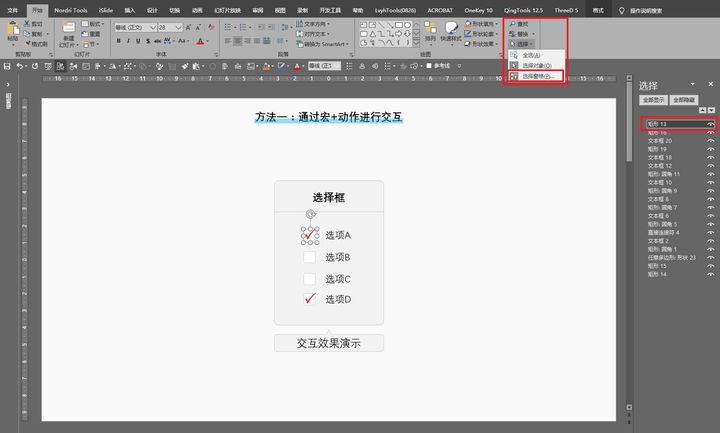
Task: Toggle visibility of 文本框 12
Action: click(x=710, y=165)
